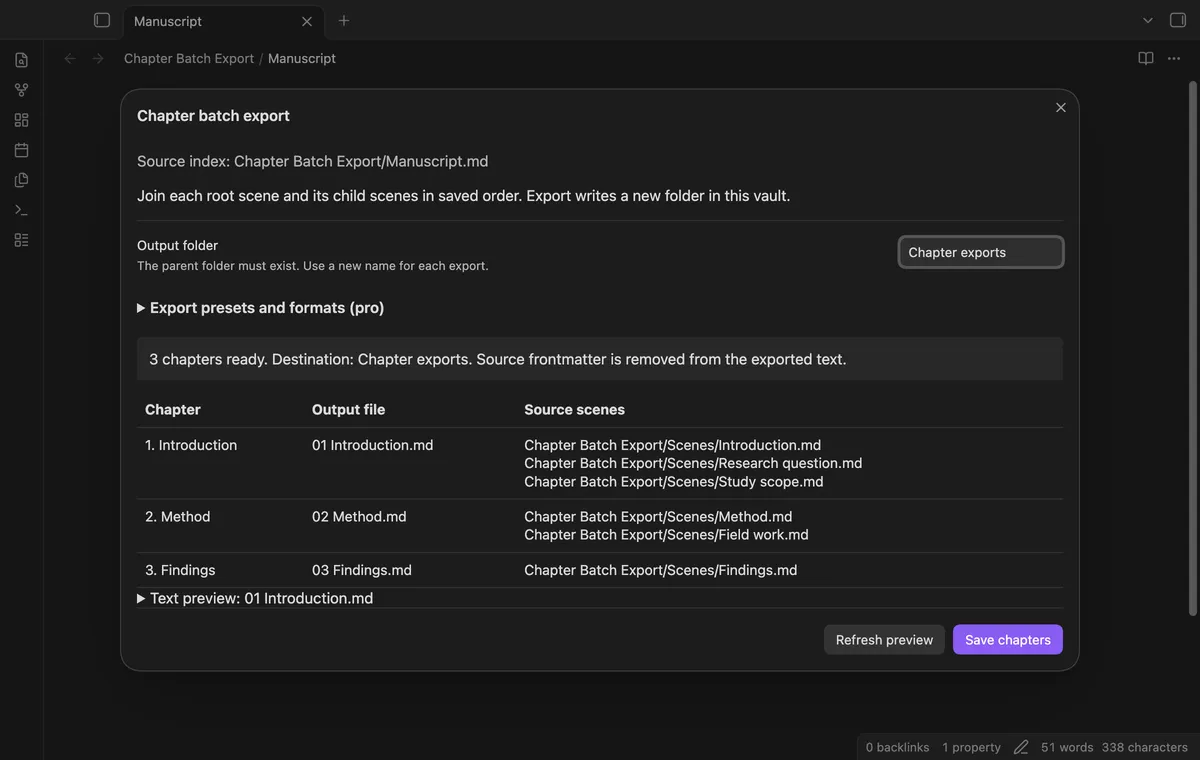Click source scene Study scope.md

tap(674, 481)
